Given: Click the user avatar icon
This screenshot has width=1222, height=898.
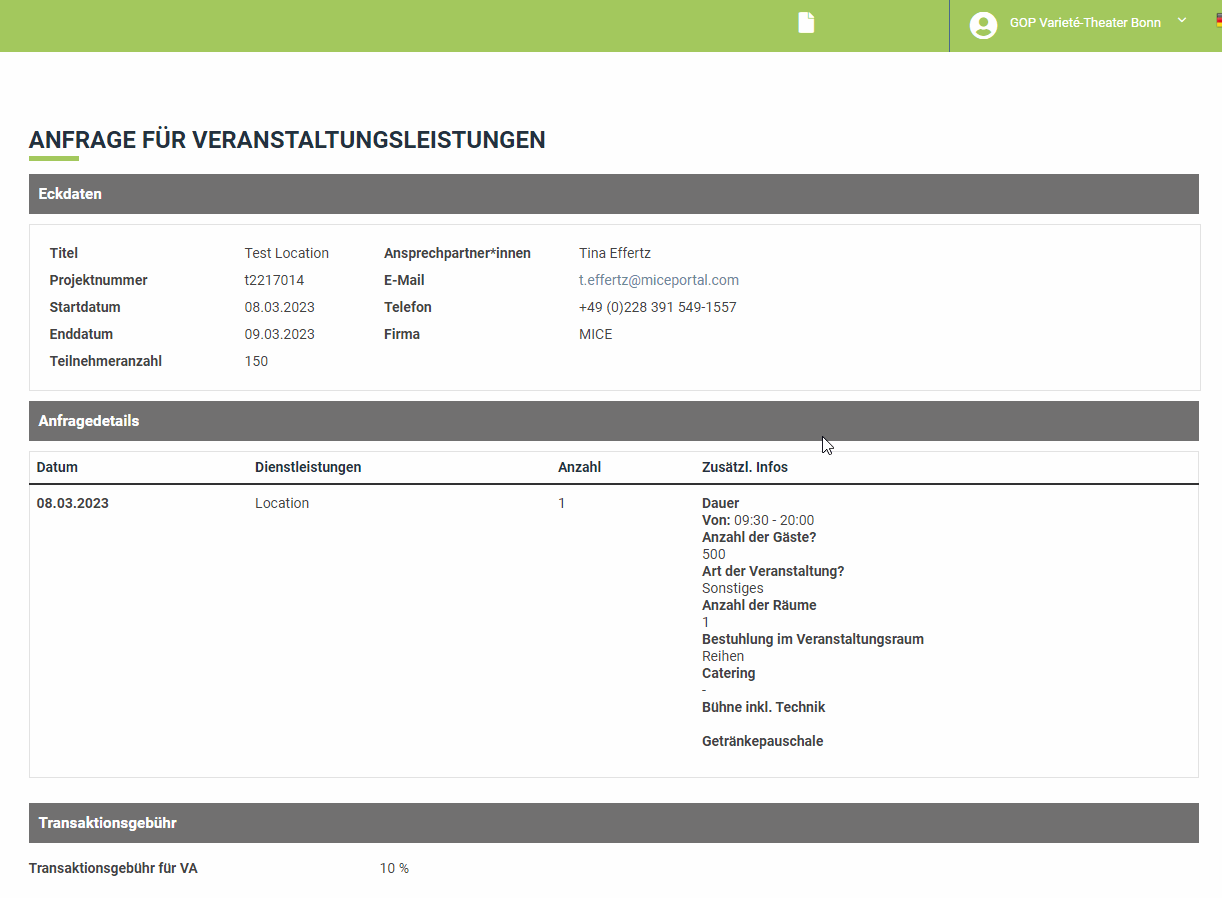Looking at the screenshot, I should pos(983,25).
